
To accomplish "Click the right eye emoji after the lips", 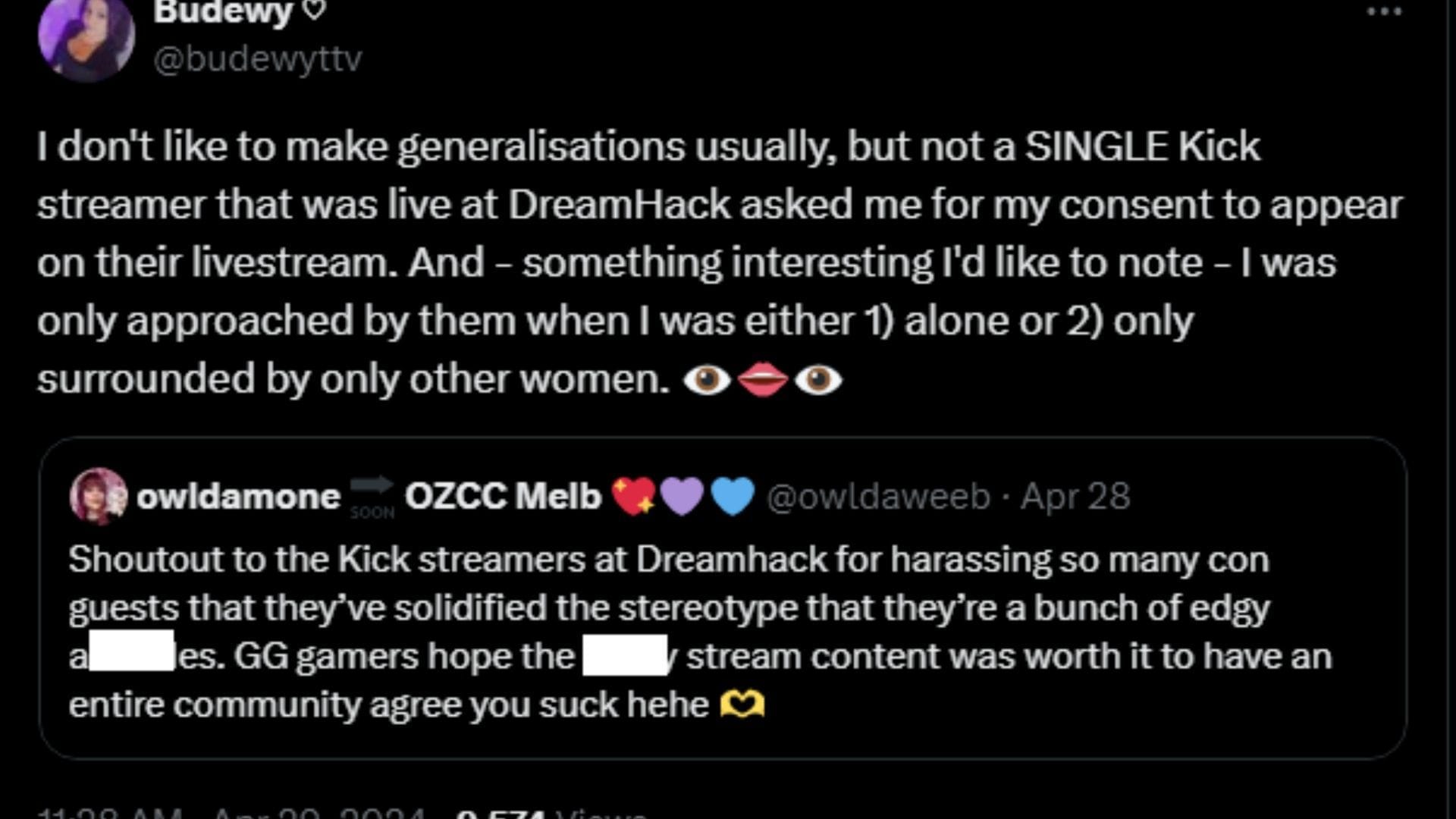I will coord(817,379).
